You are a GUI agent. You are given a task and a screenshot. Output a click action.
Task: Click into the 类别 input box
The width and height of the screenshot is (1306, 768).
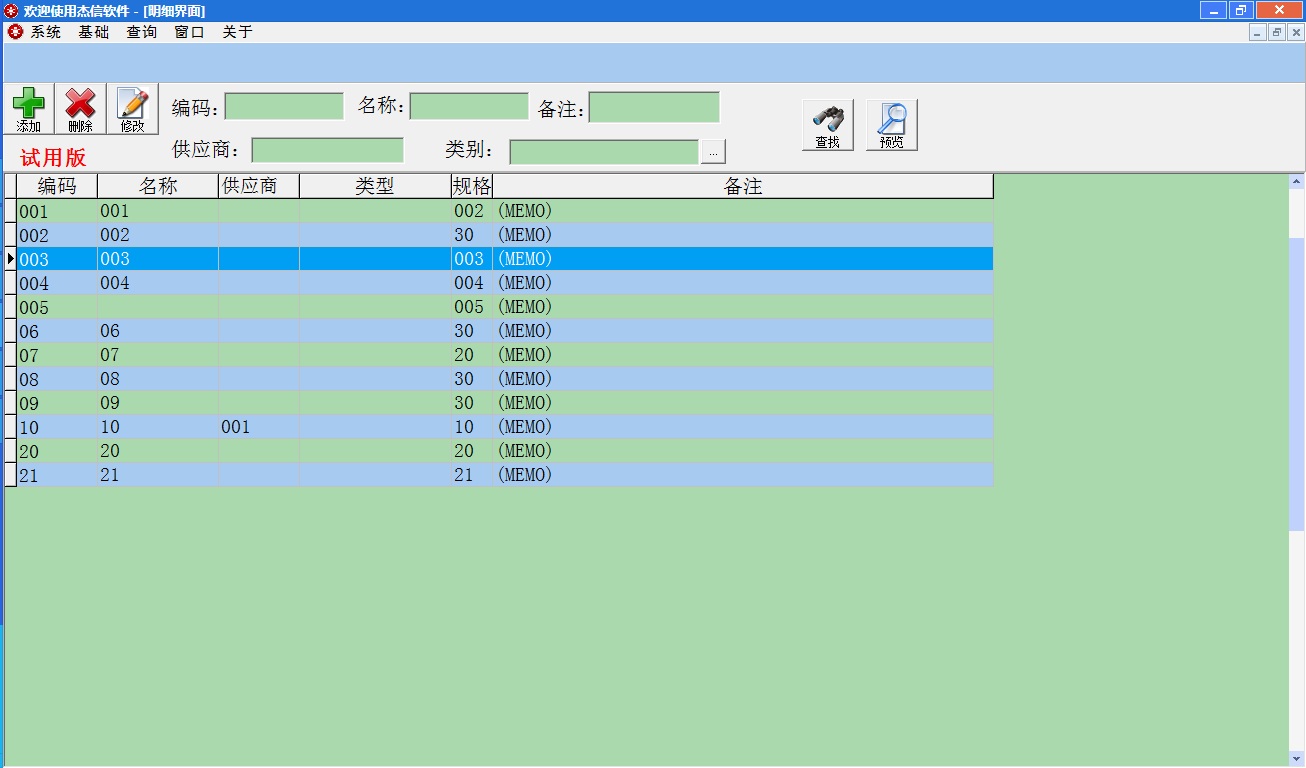604,152
